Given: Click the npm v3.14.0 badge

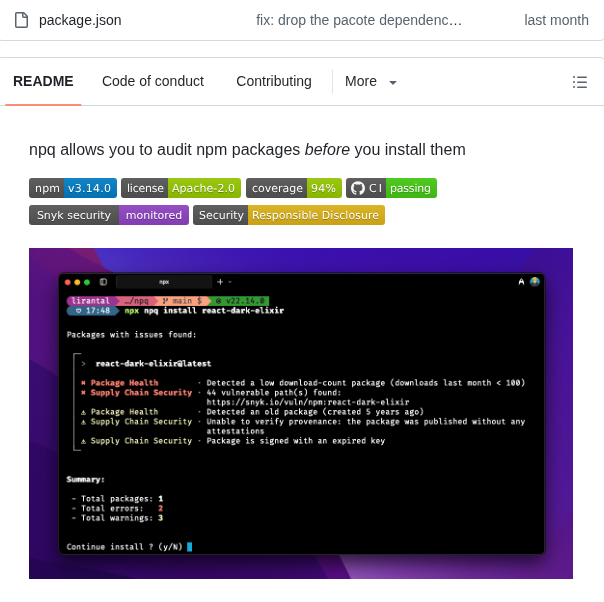Looking at the screenshot, I should [x=73, y=188].
